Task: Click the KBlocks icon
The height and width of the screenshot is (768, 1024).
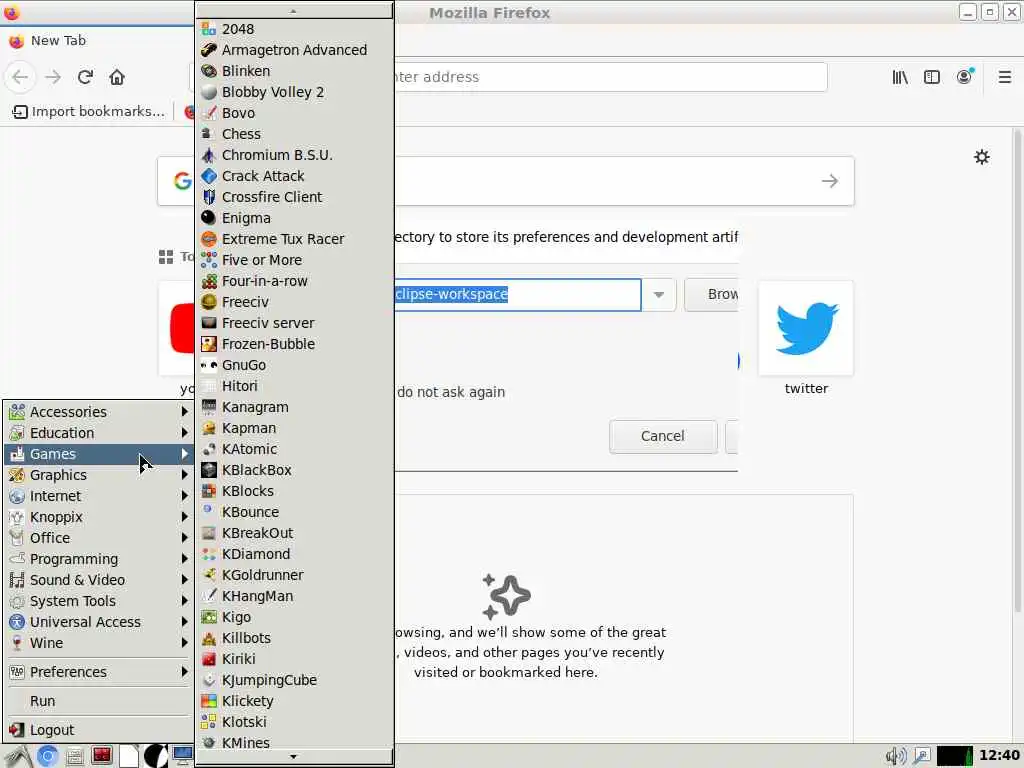Action: [x=209, y=490]
